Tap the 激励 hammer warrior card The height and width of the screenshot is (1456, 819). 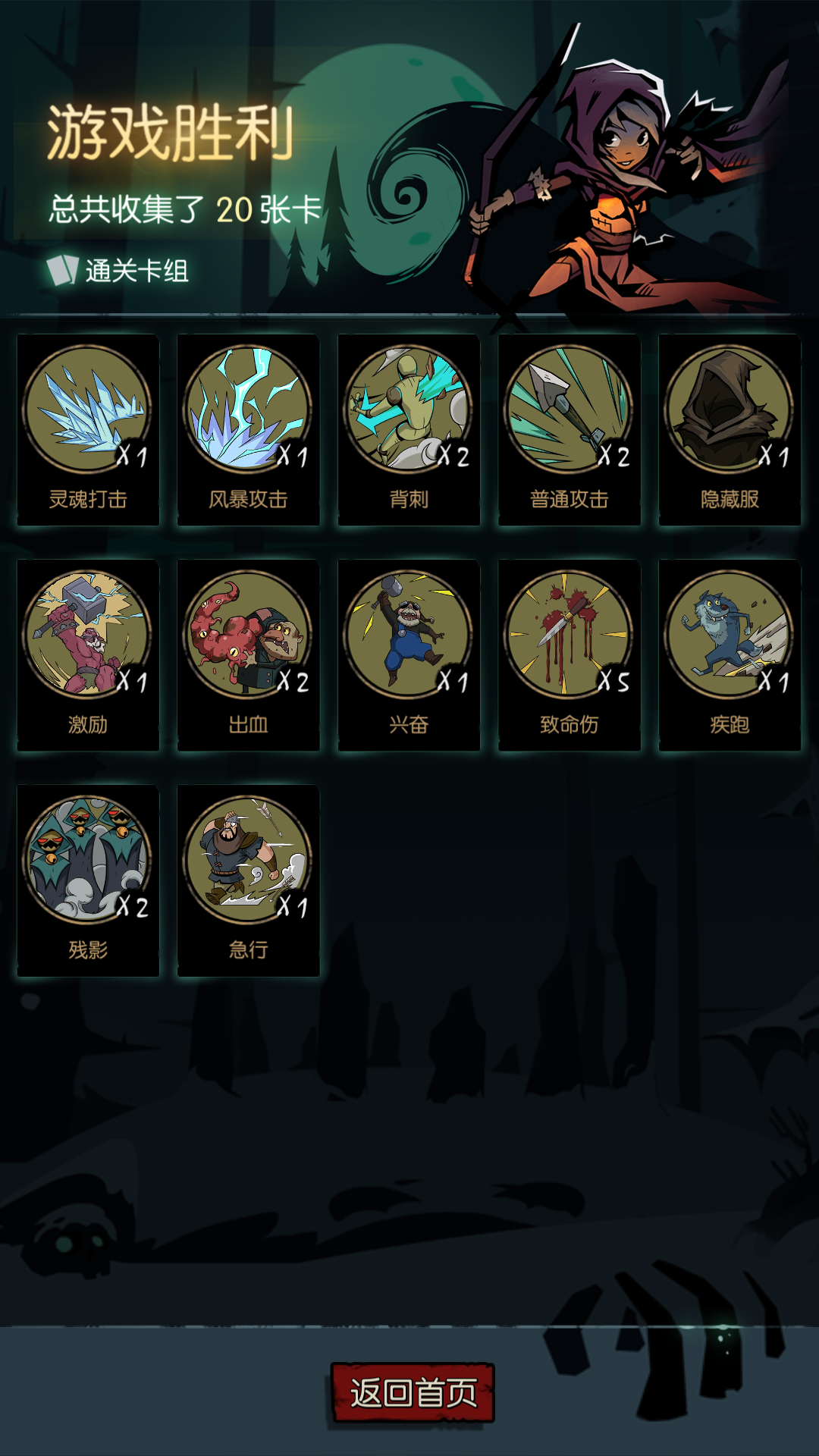88,654
